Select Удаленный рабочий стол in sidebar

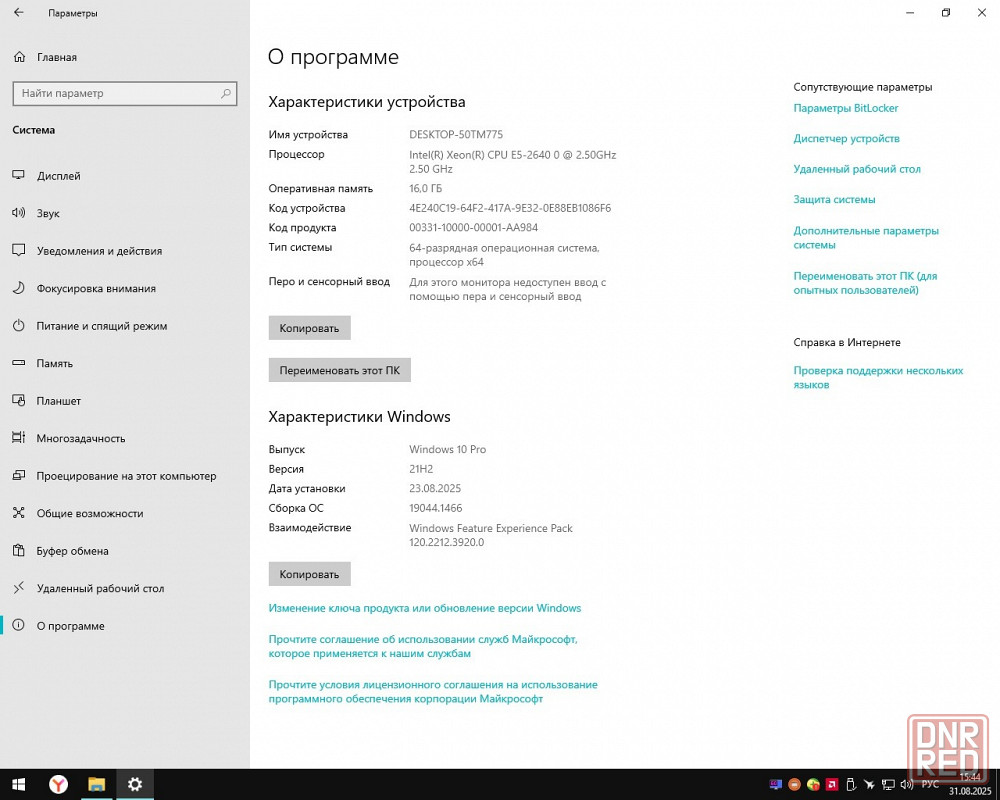click(x=100, y=588)
